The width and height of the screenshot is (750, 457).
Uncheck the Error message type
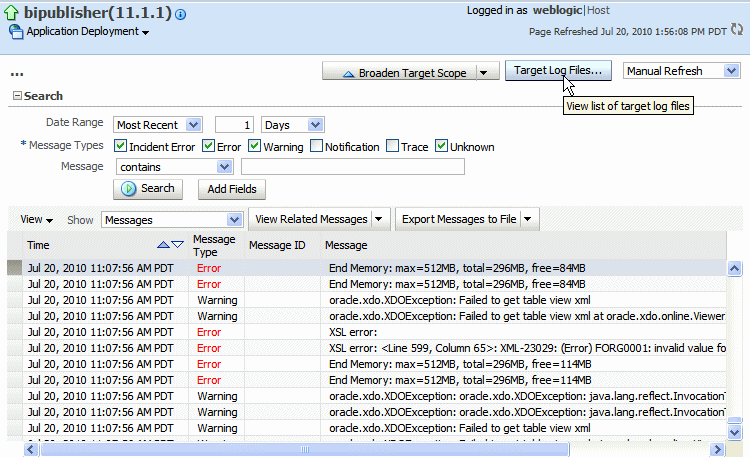(208, 145)
